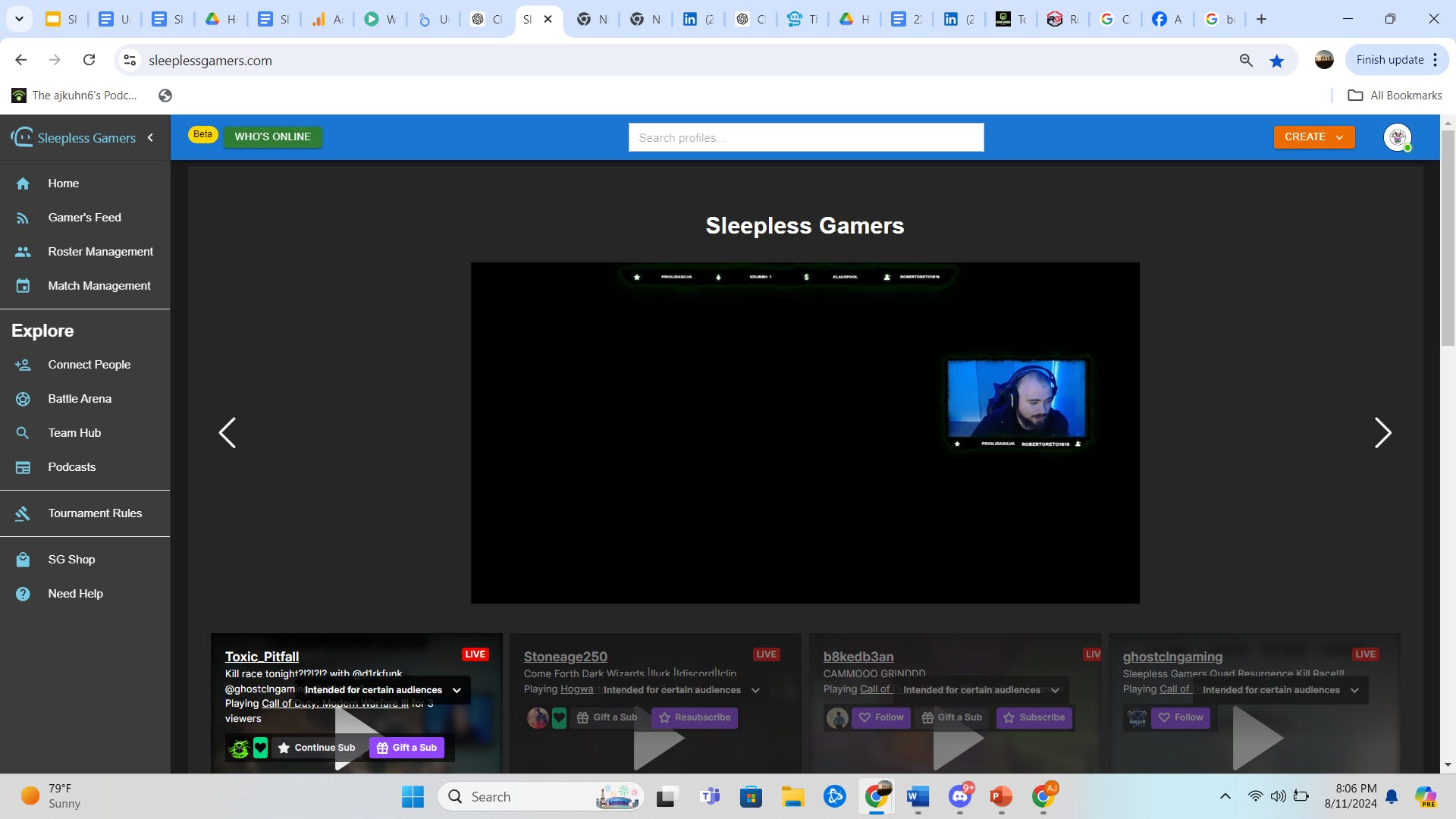Viewport: 1456px width, 819px height.
Task: Visit the SG Shop
Action: (71, 560)
